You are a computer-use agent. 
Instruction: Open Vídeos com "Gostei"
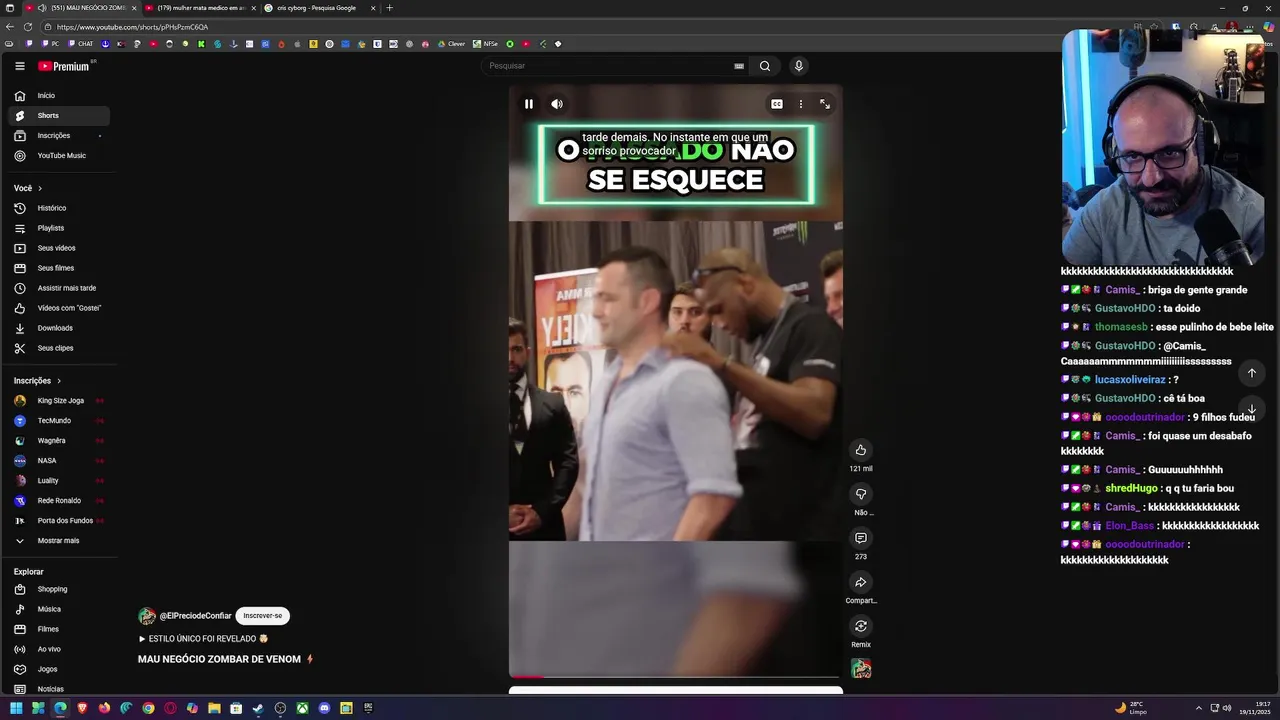(x=59, y=308)
